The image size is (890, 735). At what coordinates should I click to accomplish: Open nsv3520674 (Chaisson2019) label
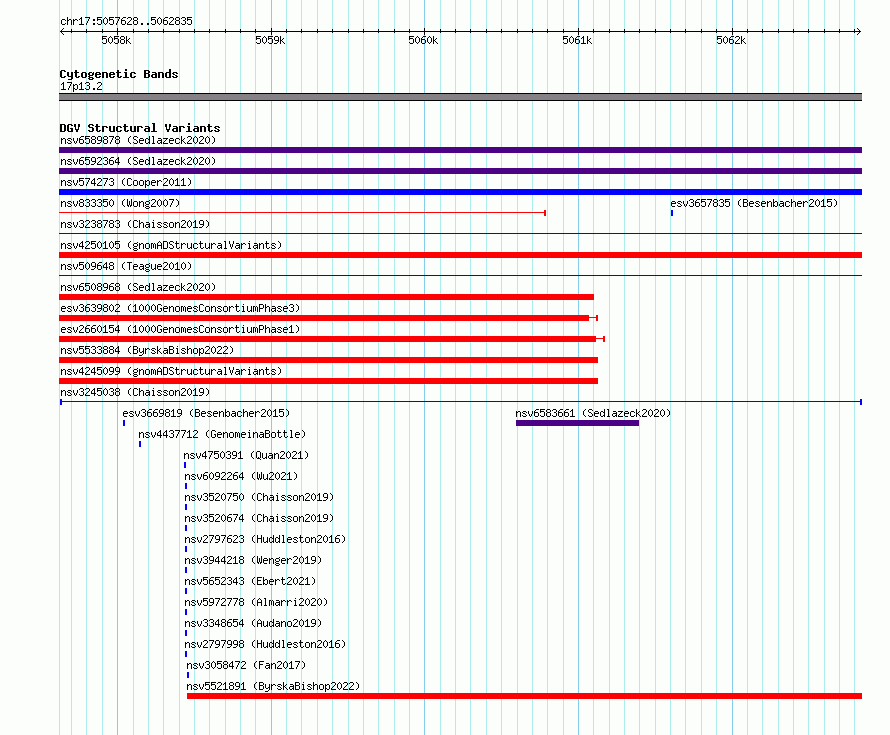(259, 518)
